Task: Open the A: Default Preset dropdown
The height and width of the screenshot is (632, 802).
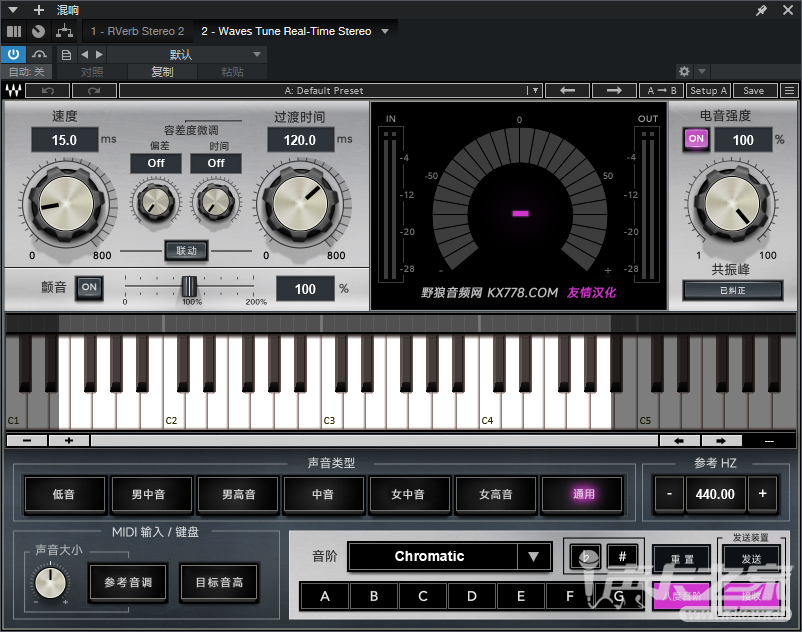Action: (330, 91)
